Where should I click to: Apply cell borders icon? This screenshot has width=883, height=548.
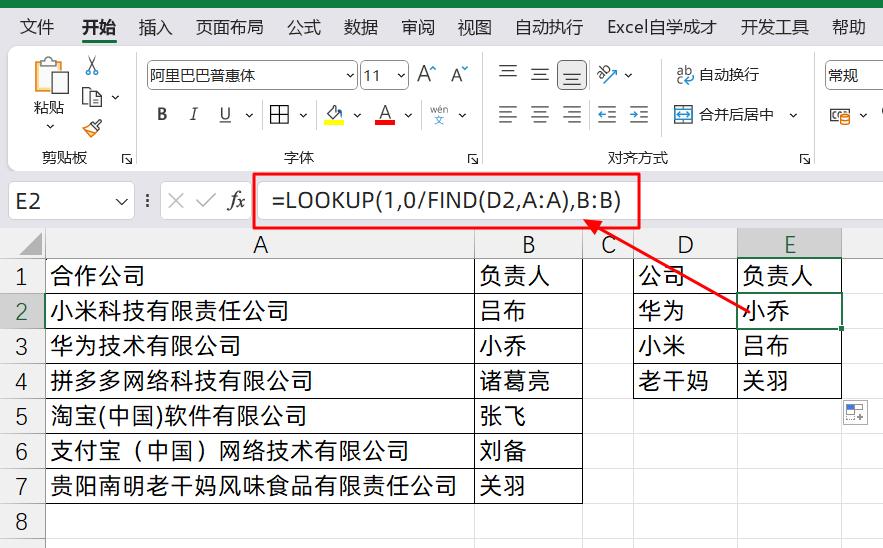[279, 115]
